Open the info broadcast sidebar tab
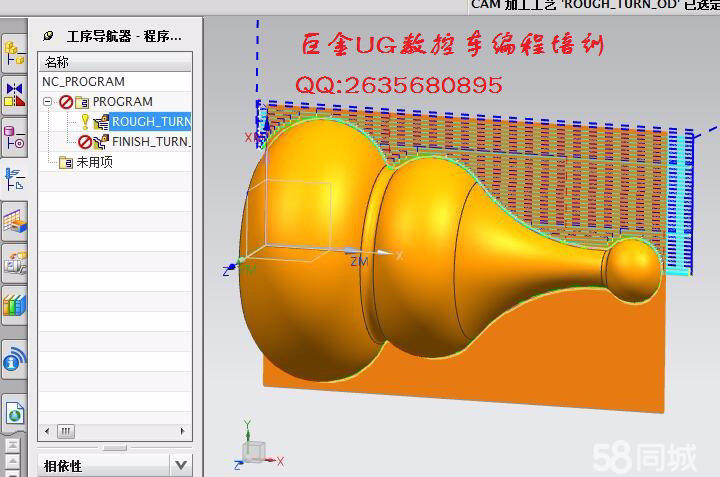The height and width of the screenshot is (477, 720). pyautogui.click(x=14, y=360)
